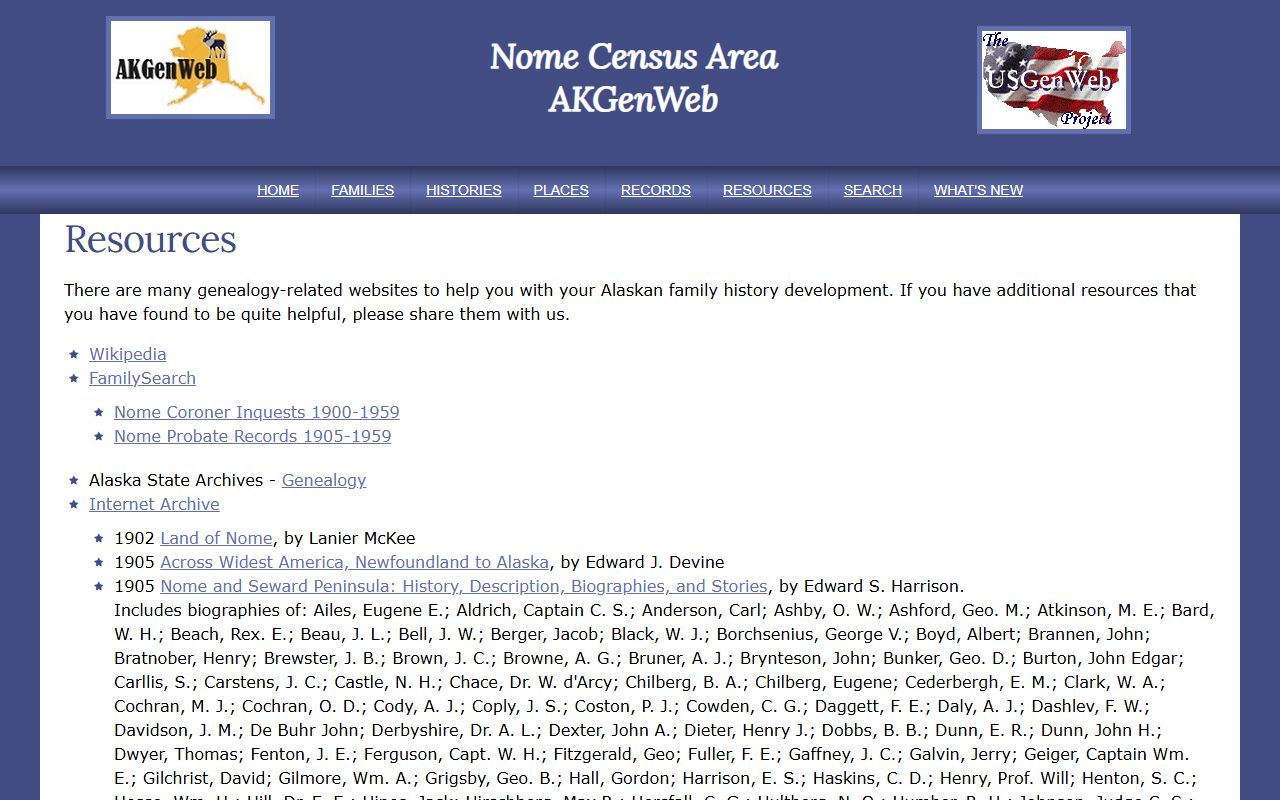Click the star bullet beside Internet Archive
The height and width of the screenshot is (800, 1280).
pos(74,504)
